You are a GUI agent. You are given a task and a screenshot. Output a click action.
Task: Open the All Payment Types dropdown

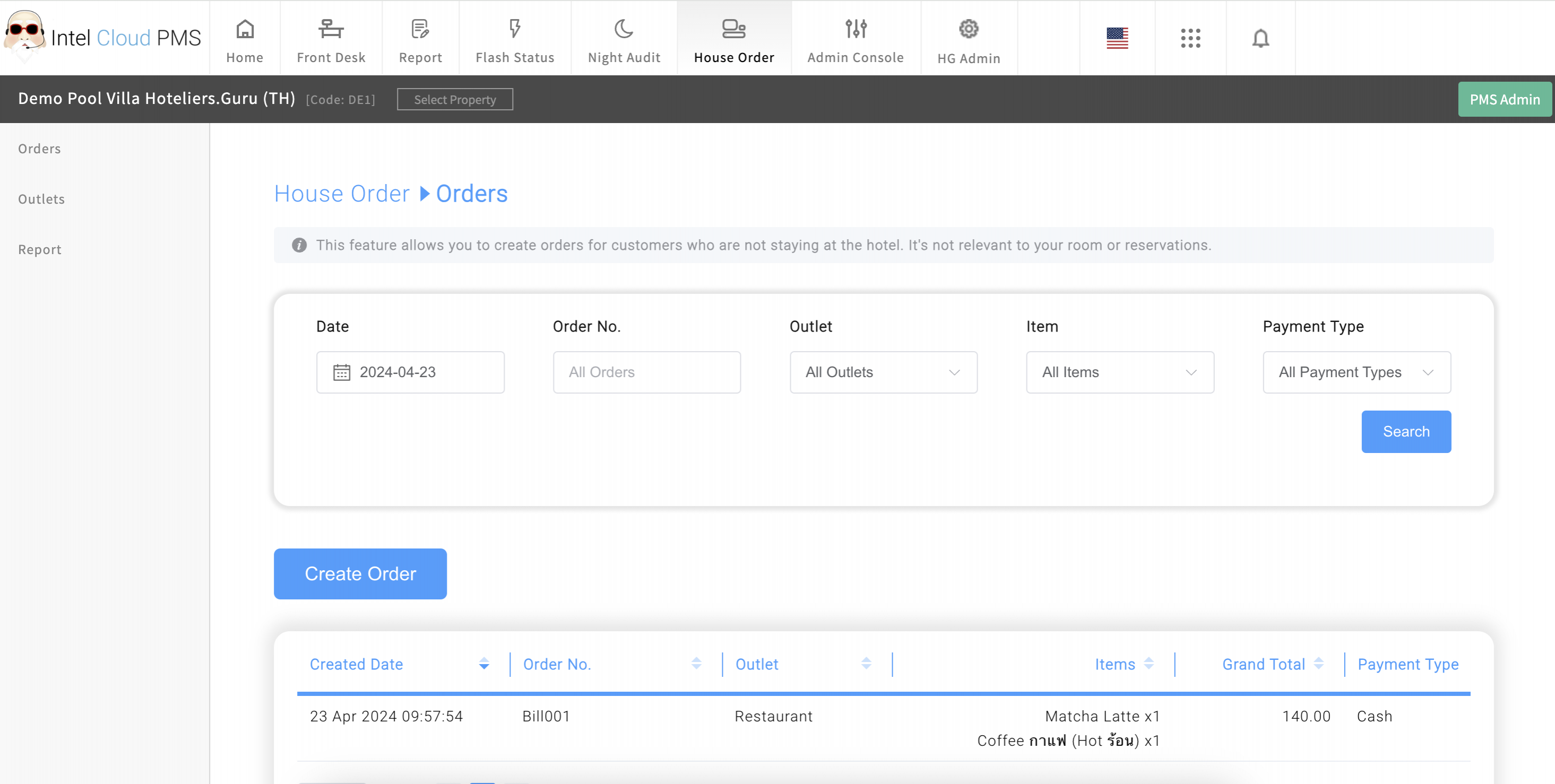pyautogui.click(x=1357, y=372)
